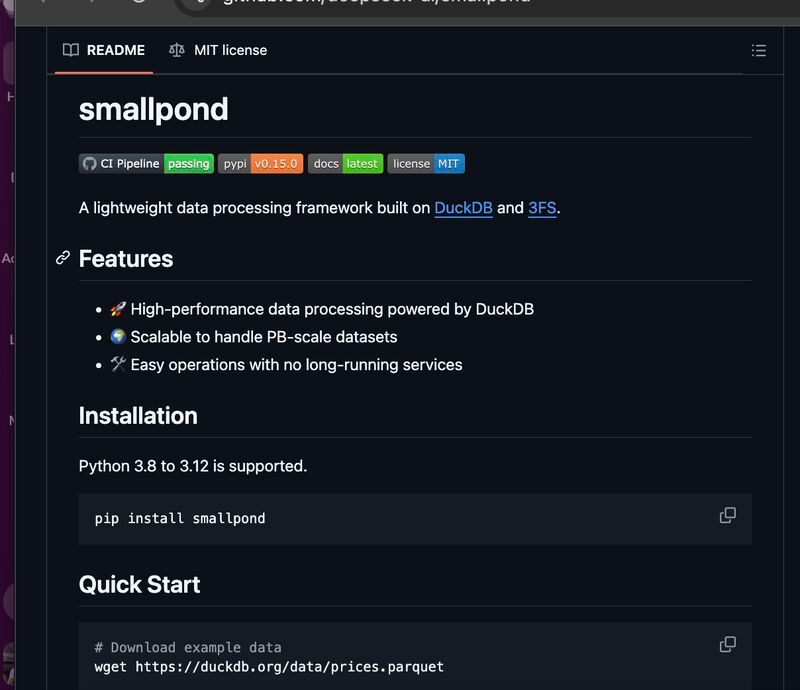The height and width of the screenshot is (690, 800).
Task: Copy the Features heading anchor link
Action: pyautogui.click(x=63, y=258)
